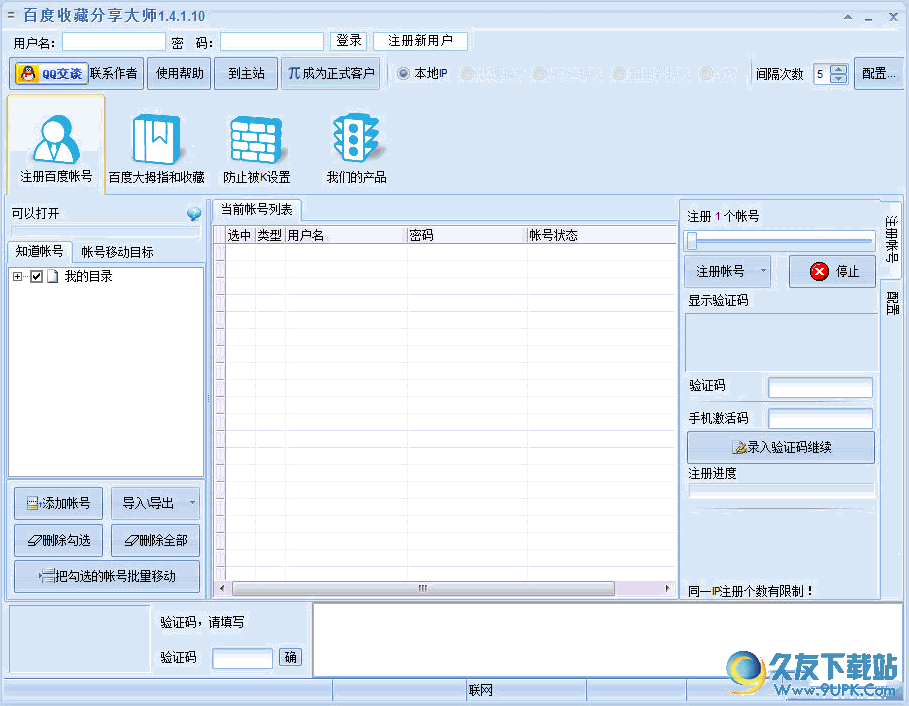Focus the 用户名 input field

coord(114,42)
